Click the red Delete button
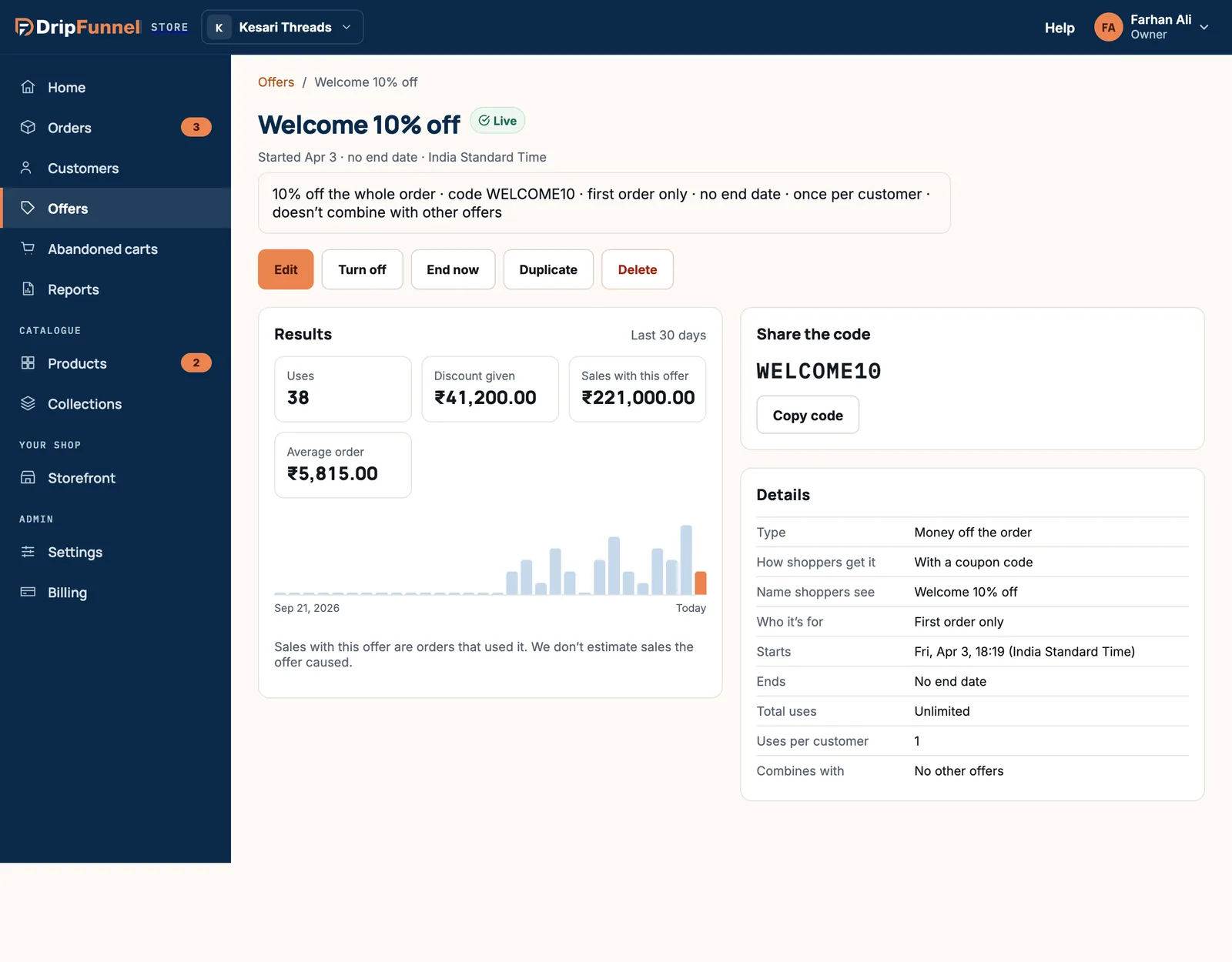Screen dimensions: 1232x962 click(x=638, y=269)
